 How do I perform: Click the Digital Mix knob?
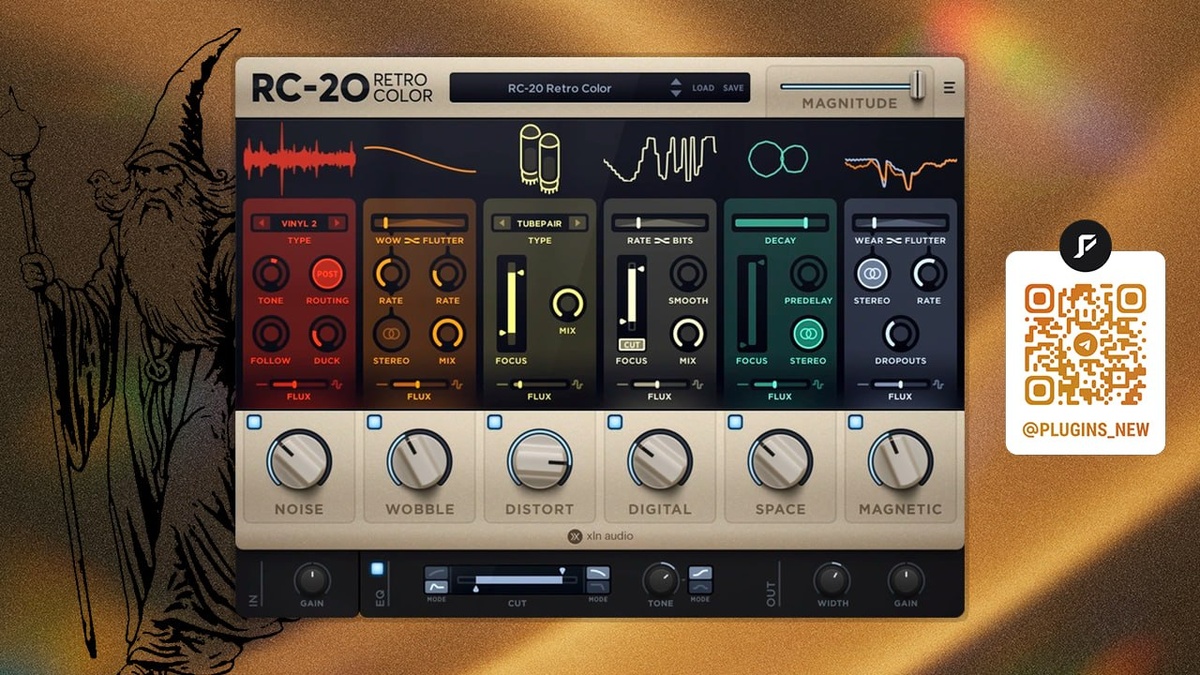(x=688, y=333)
